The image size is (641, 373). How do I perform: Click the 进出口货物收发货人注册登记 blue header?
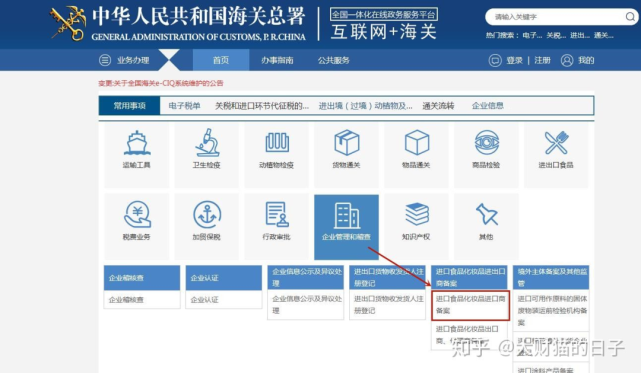pyautogui.click(x=387, y=278)
